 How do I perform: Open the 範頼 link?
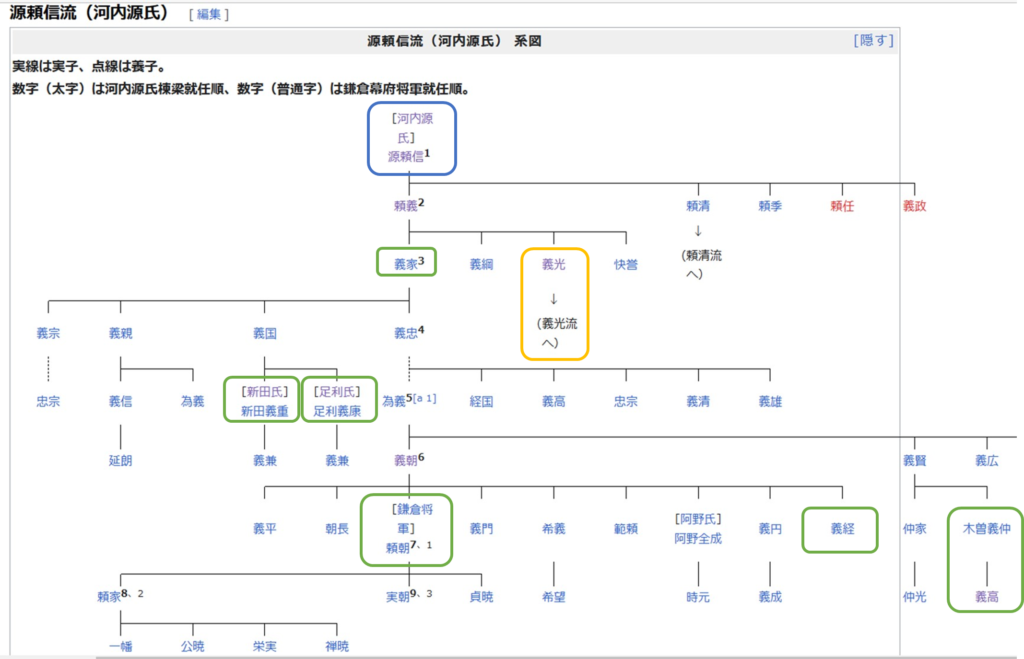point(626,528)
